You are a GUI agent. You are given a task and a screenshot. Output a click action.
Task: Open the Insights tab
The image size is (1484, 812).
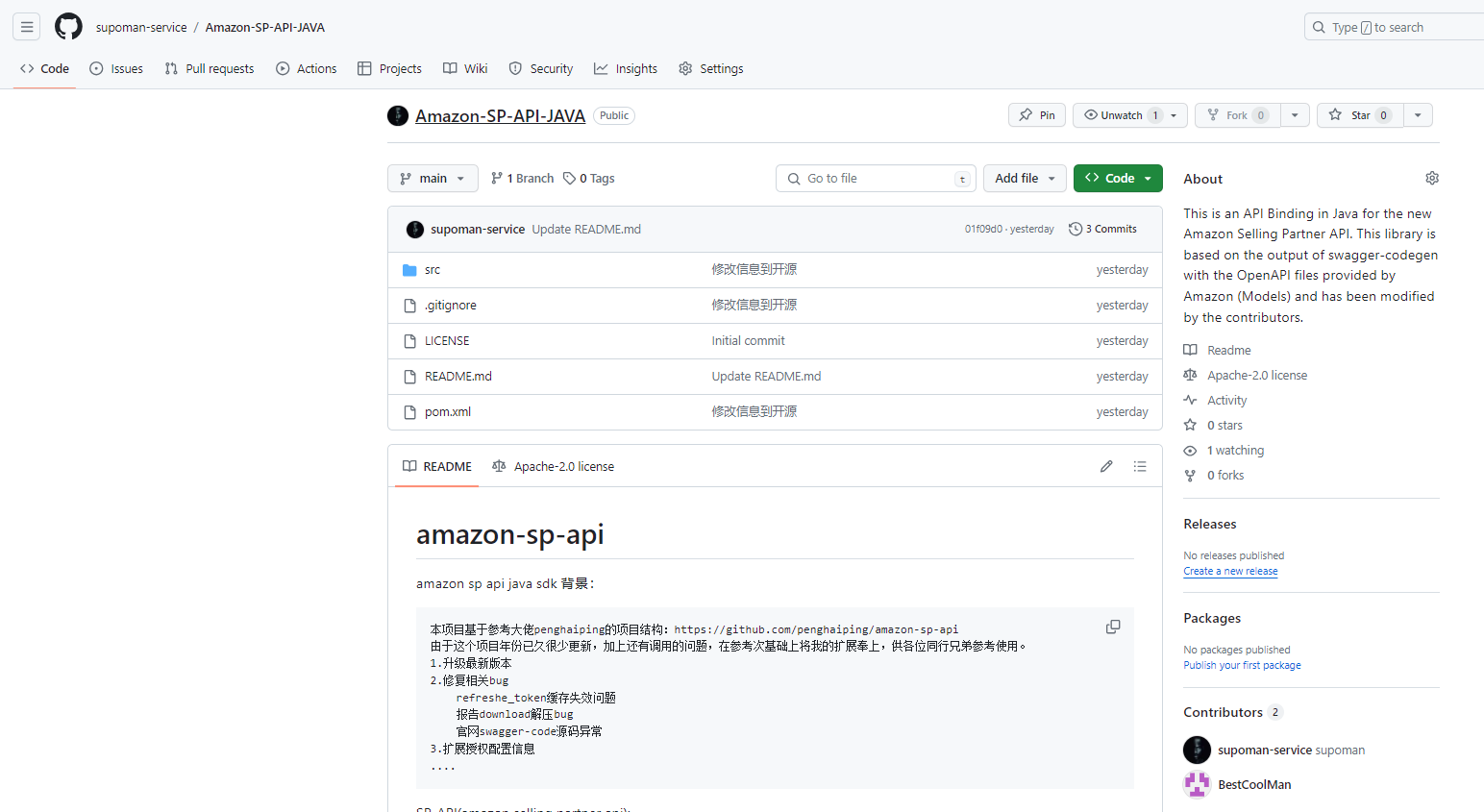click(x=626, y=68)
